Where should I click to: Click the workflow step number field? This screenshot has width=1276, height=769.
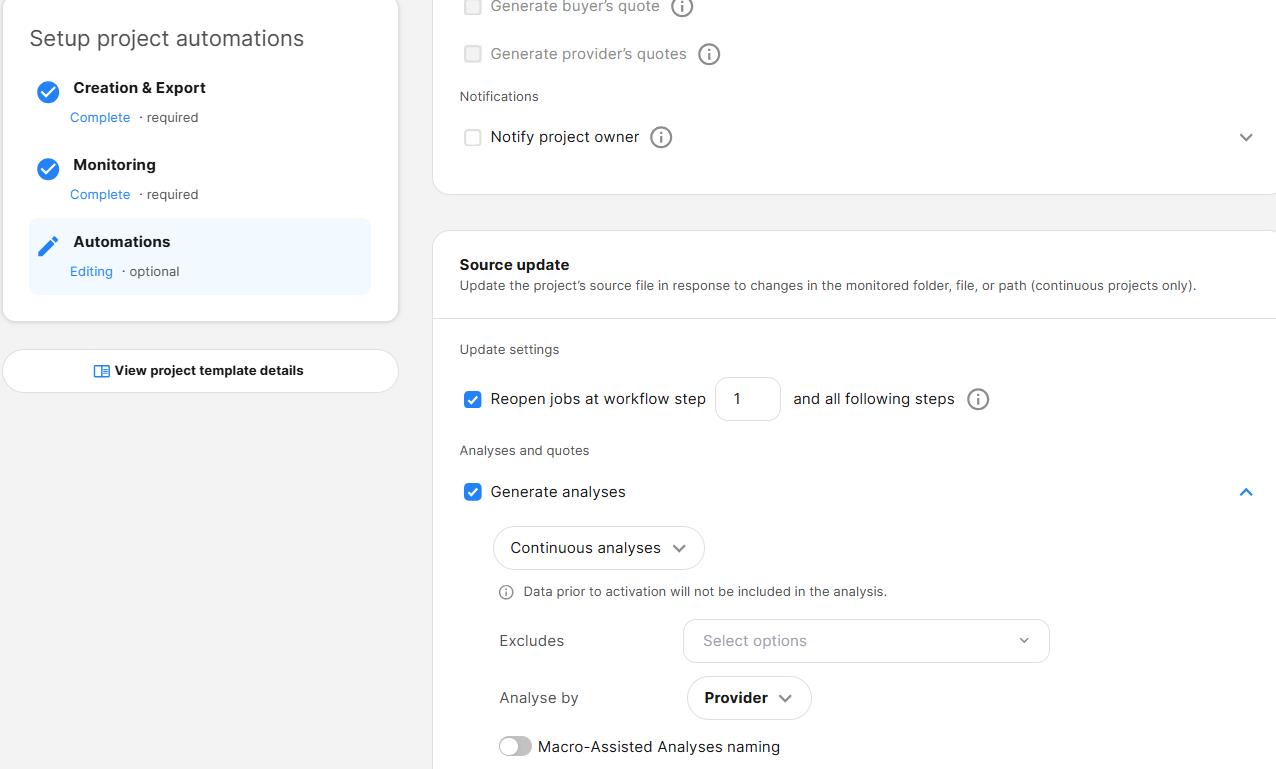point(748,399)
